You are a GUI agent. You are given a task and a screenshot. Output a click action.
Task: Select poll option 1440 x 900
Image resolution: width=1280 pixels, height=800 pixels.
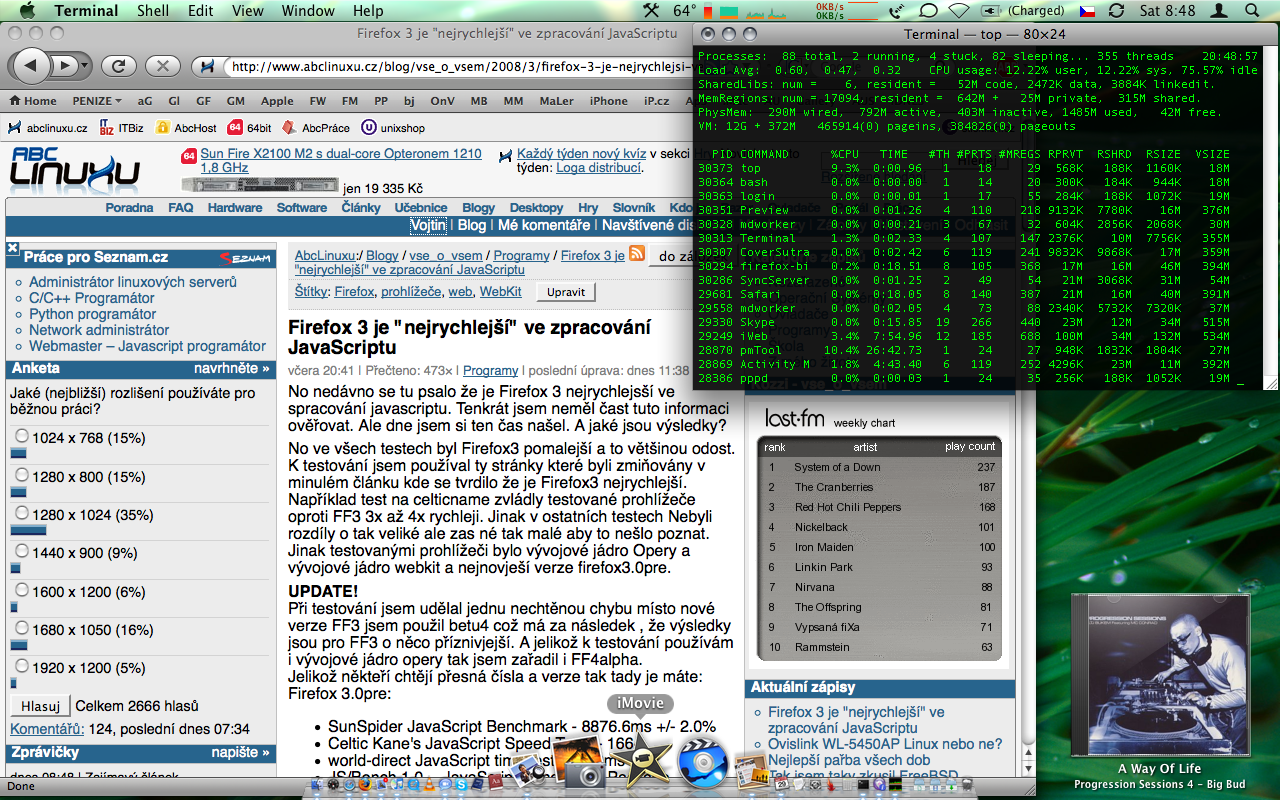coord(22,553)
